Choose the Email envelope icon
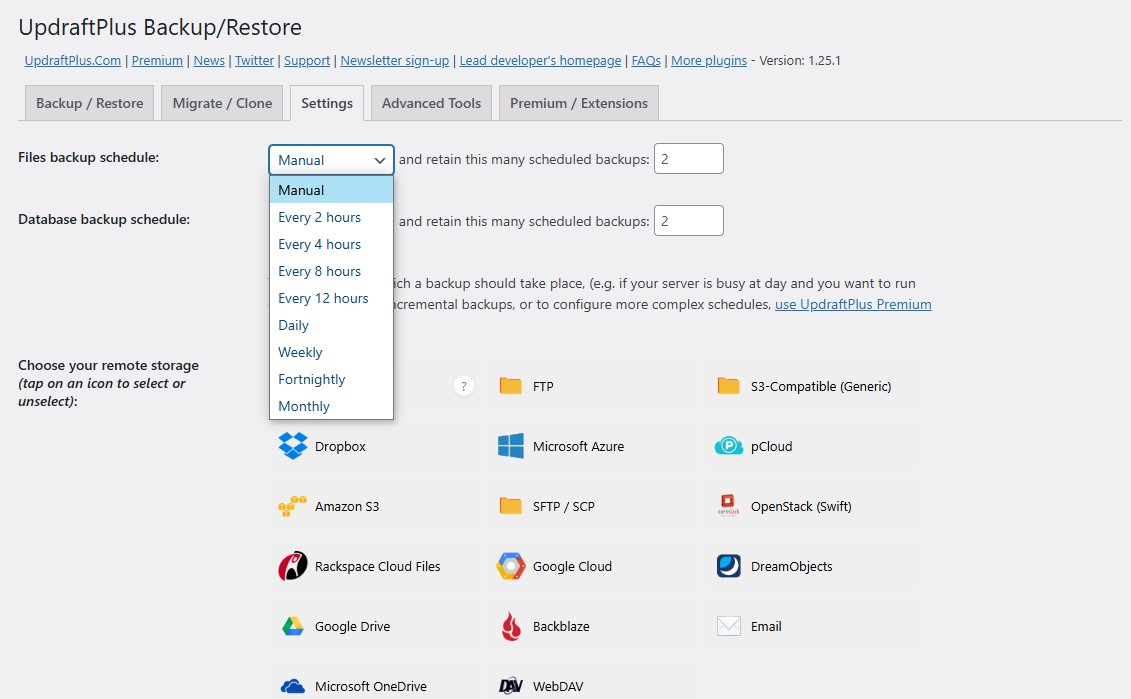1131x699 pixels. click(x=729, y=626)
